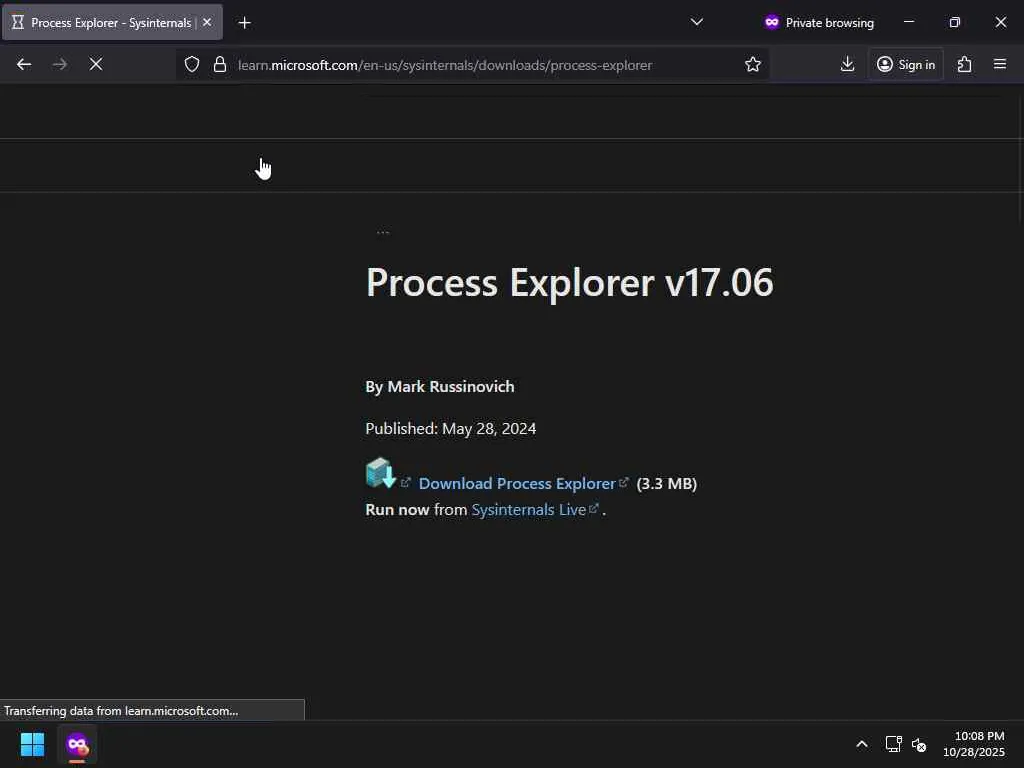Click the back navigation arrow

click(24, 64)
